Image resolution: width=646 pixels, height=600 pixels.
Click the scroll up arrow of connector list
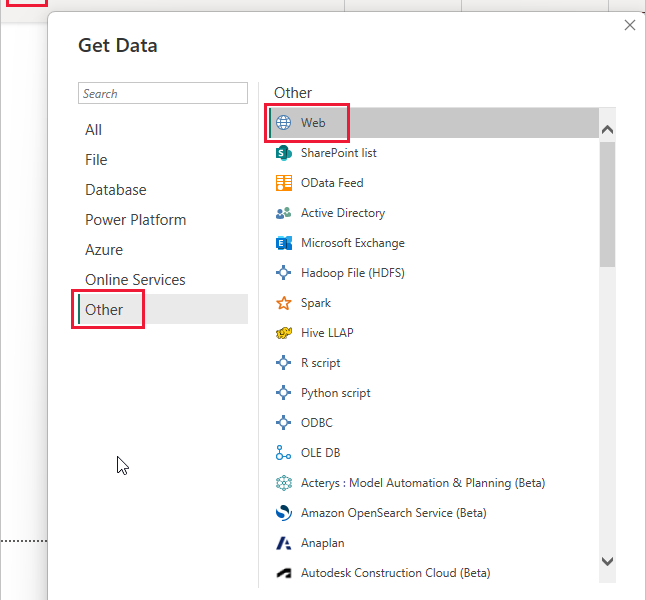pos(607,130)
